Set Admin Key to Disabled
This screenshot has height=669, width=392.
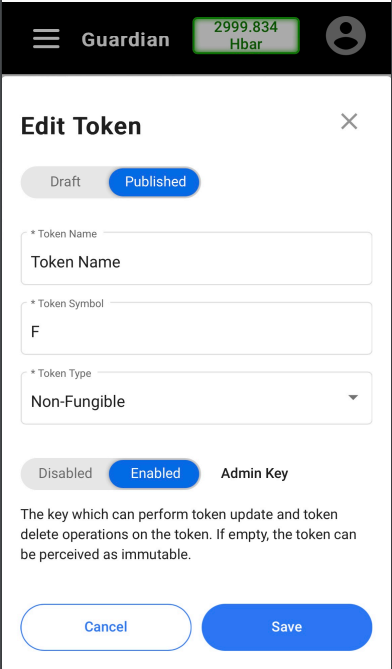pyautogui.click(x=65, y=474)
